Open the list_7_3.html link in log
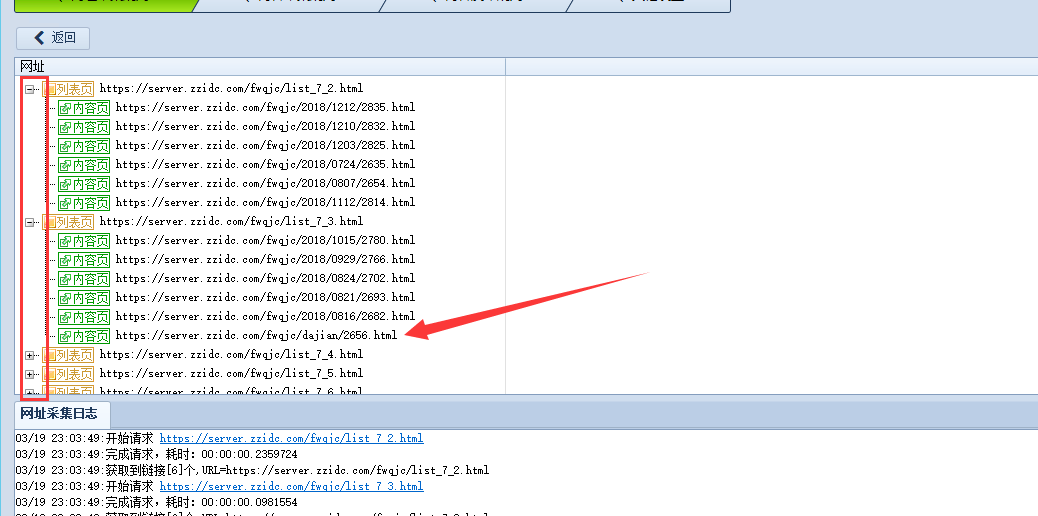 291,486
